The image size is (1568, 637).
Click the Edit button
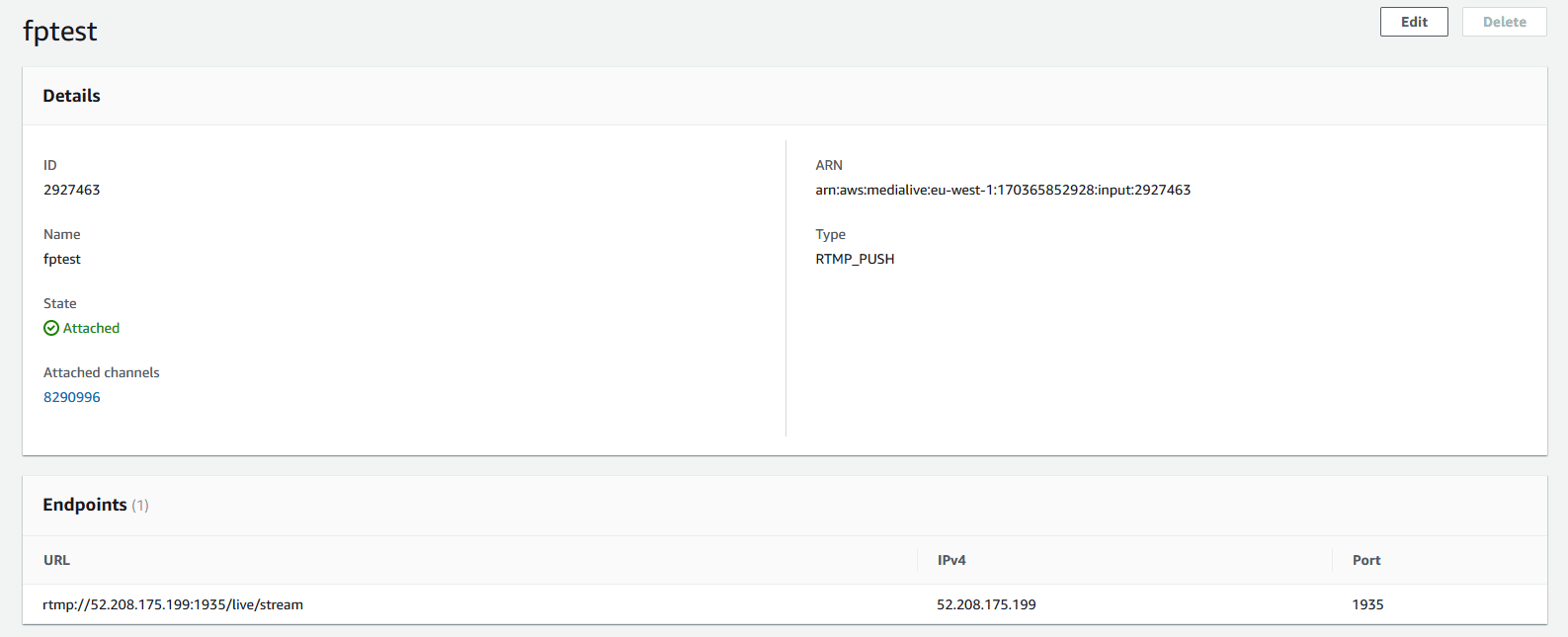click(1413, 22)
